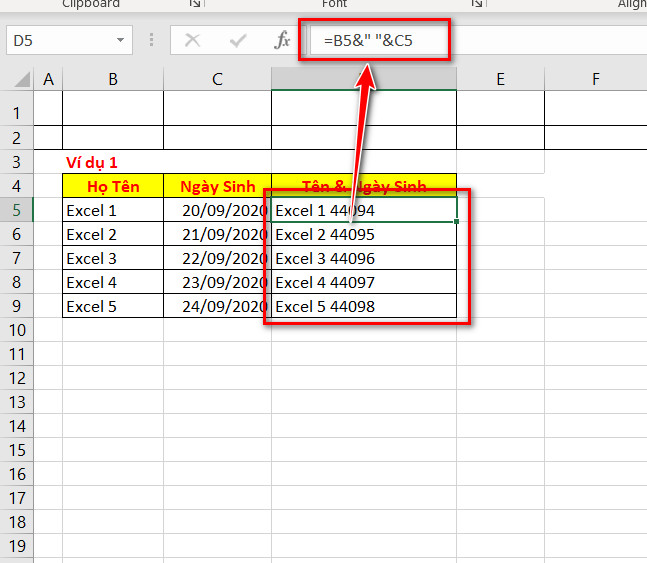Screen dimensions: 647x563
Task: Click the cell "Excel 3 44096"
Action: pyautogui.click(x=364, y=258)
